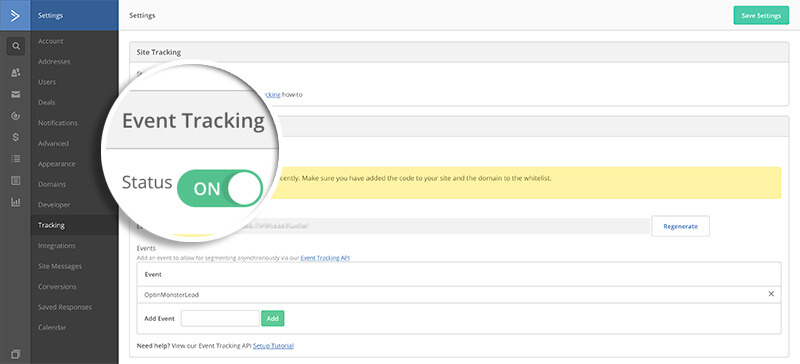Open Addresses settings
This screenshot has width=800, height=364.
pyautogui.click(x=54, y=61)
